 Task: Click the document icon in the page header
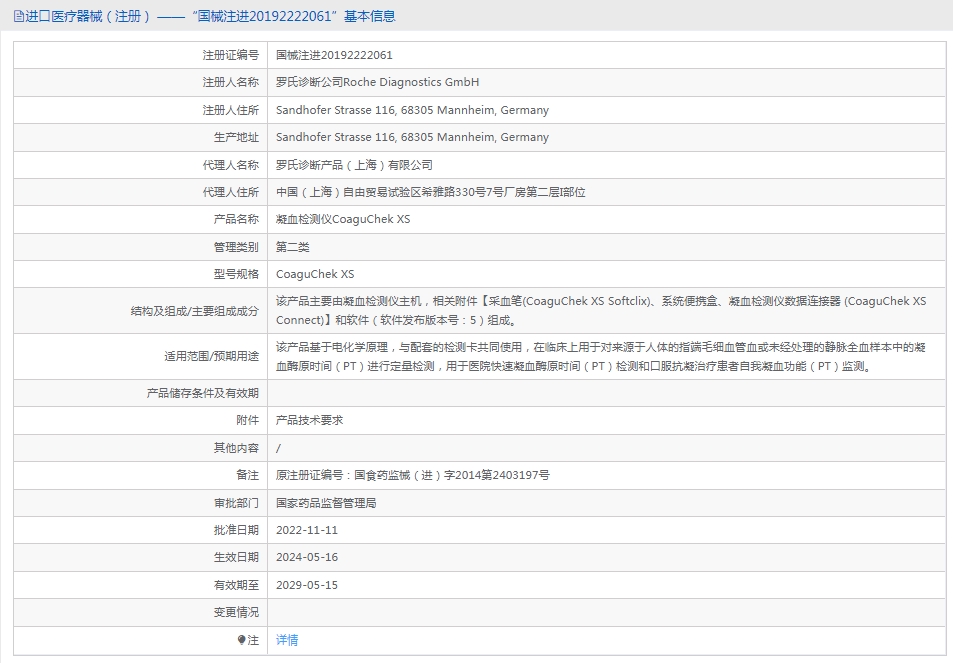pos(19,16)
